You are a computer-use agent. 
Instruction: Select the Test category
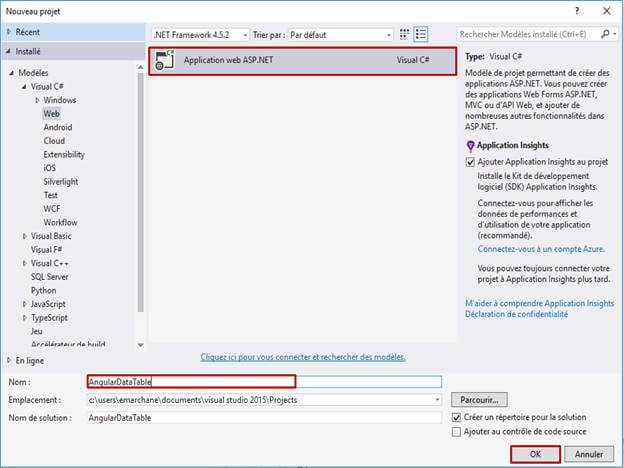[51, 195]
